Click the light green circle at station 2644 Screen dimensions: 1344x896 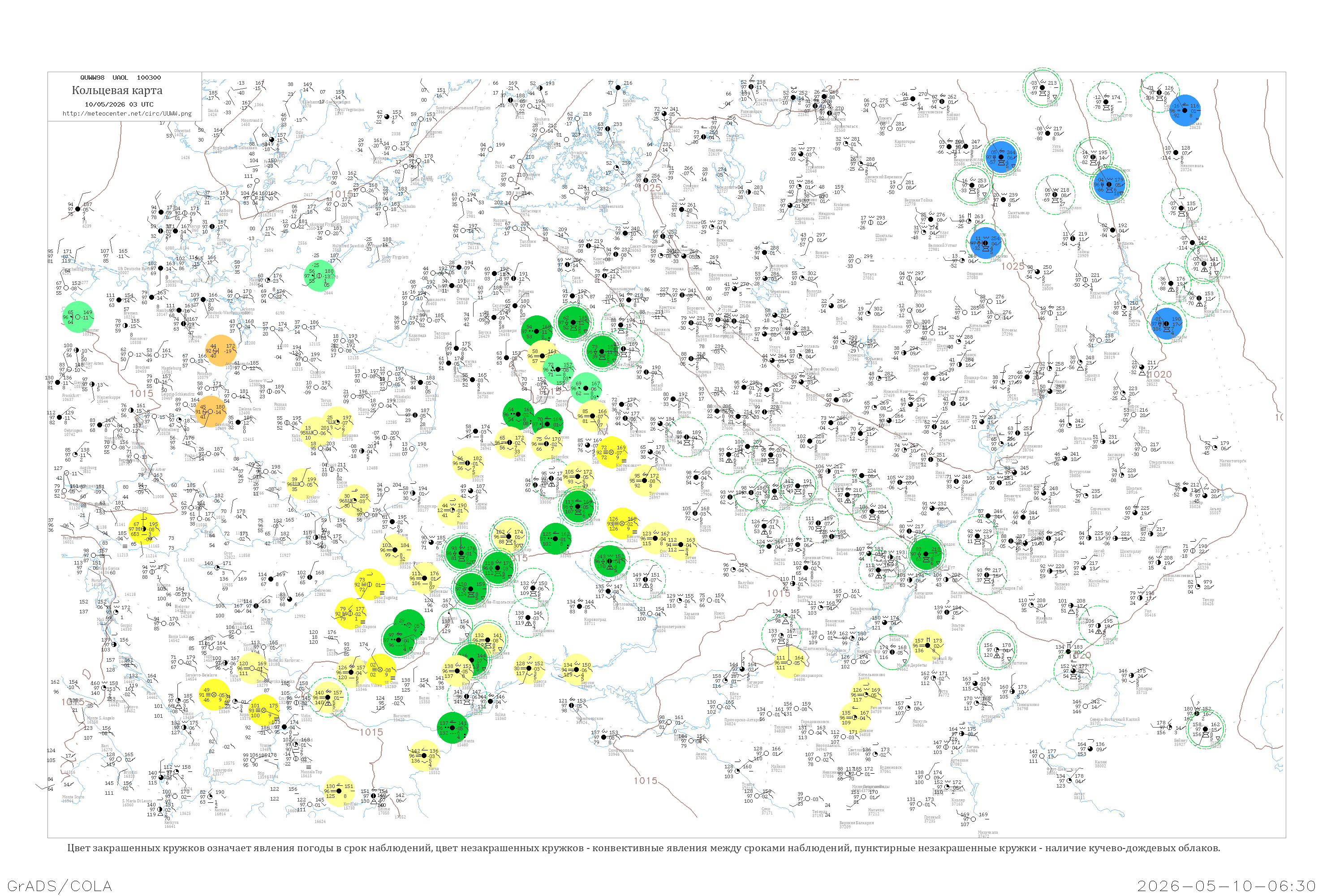point(319,276)
